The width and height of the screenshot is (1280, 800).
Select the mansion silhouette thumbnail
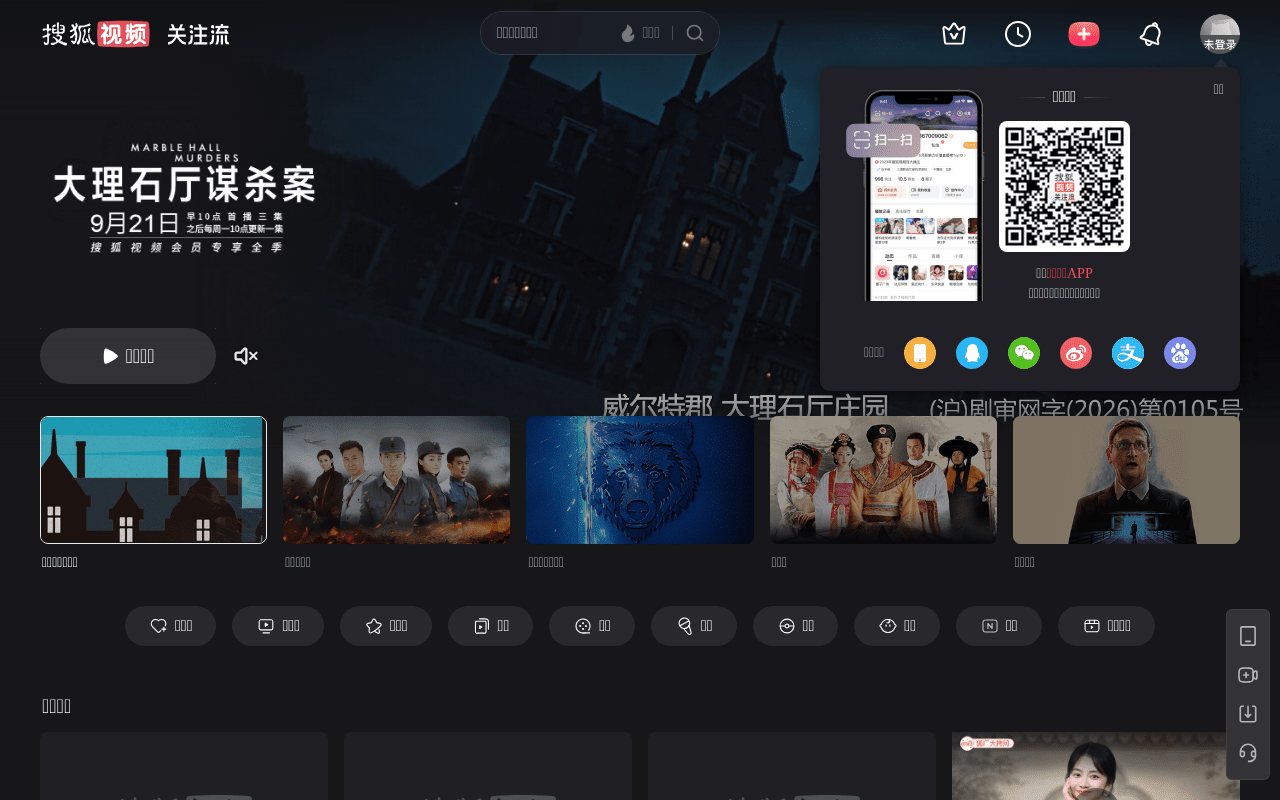(x=153, y=480)
